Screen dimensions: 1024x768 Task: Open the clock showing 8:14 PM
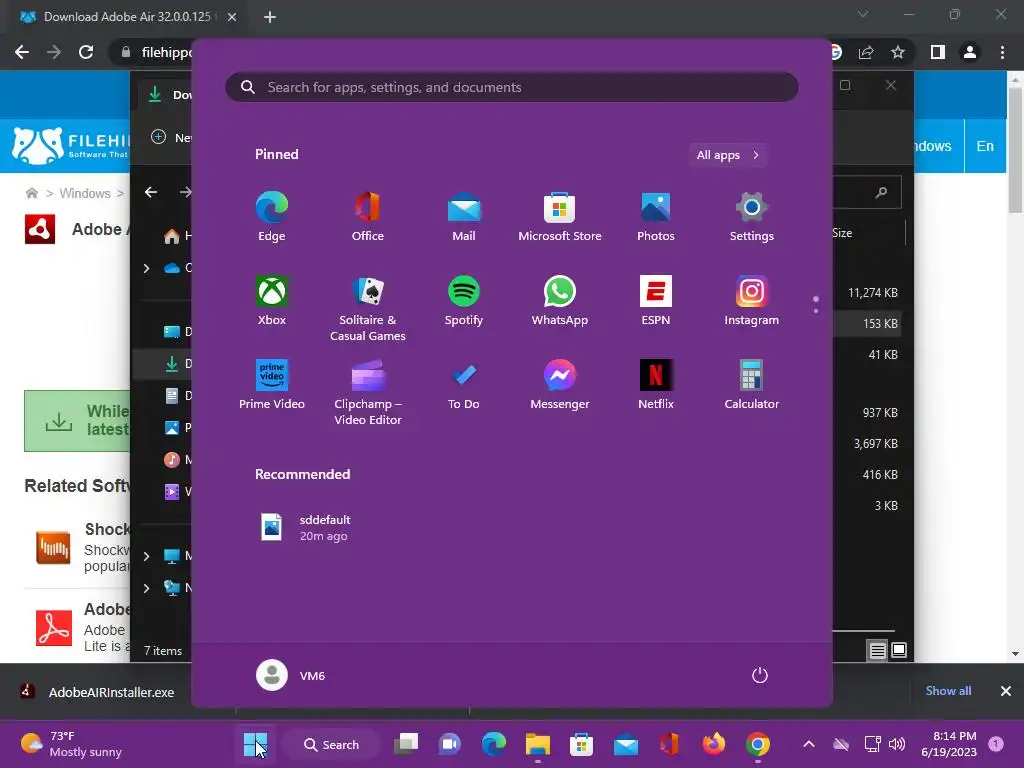pyautogui.click(x=949, y=744)
